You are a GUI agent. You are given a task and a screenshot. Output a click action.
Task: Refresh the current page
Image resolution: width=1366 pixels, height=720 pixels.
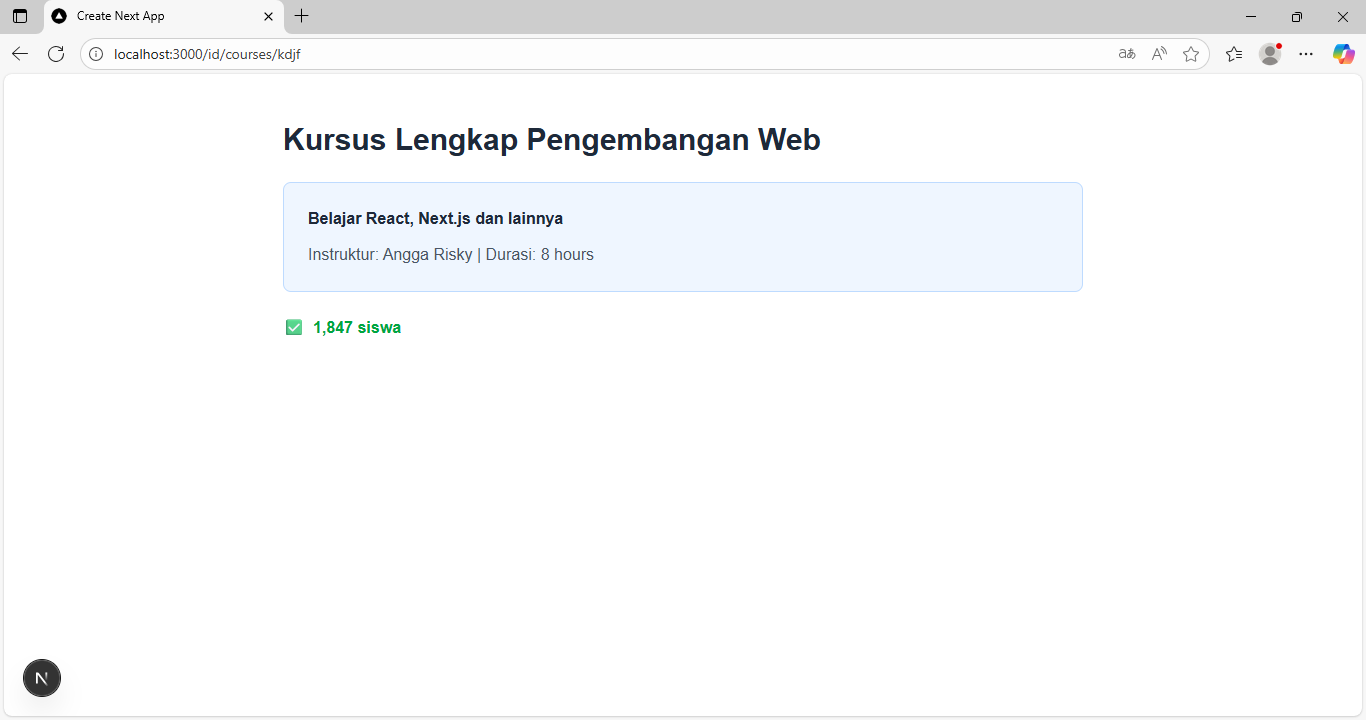click(x=56, y=54)
